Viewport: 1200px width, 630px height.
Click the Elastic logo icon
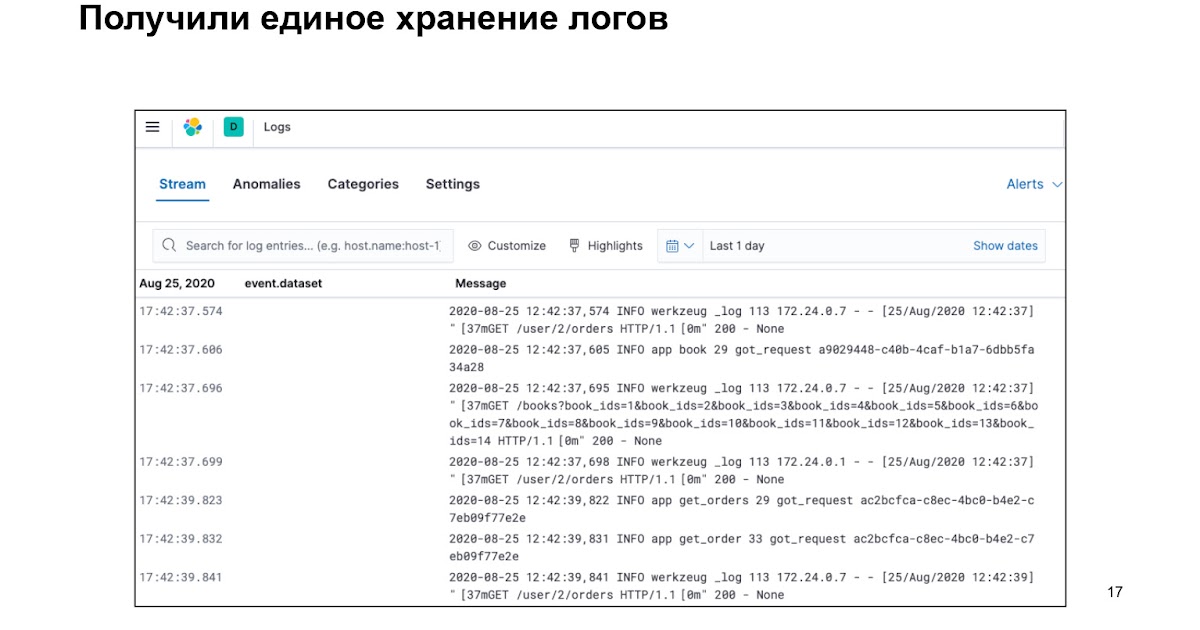click(x=193, y=127)
